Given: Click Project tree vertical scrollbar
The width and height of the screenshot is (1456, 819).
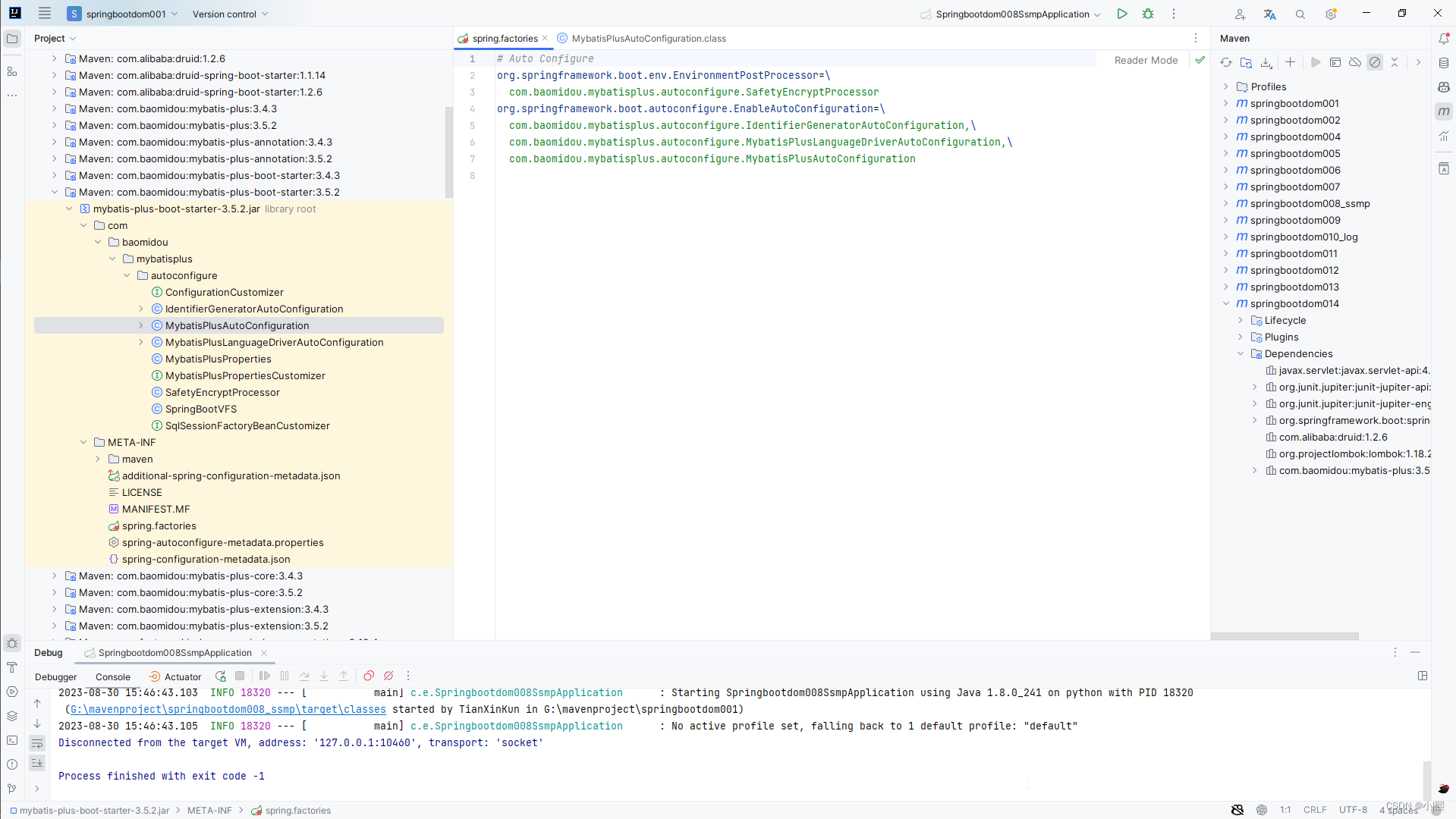Looking at the screenshot, I should click(448, 152).
